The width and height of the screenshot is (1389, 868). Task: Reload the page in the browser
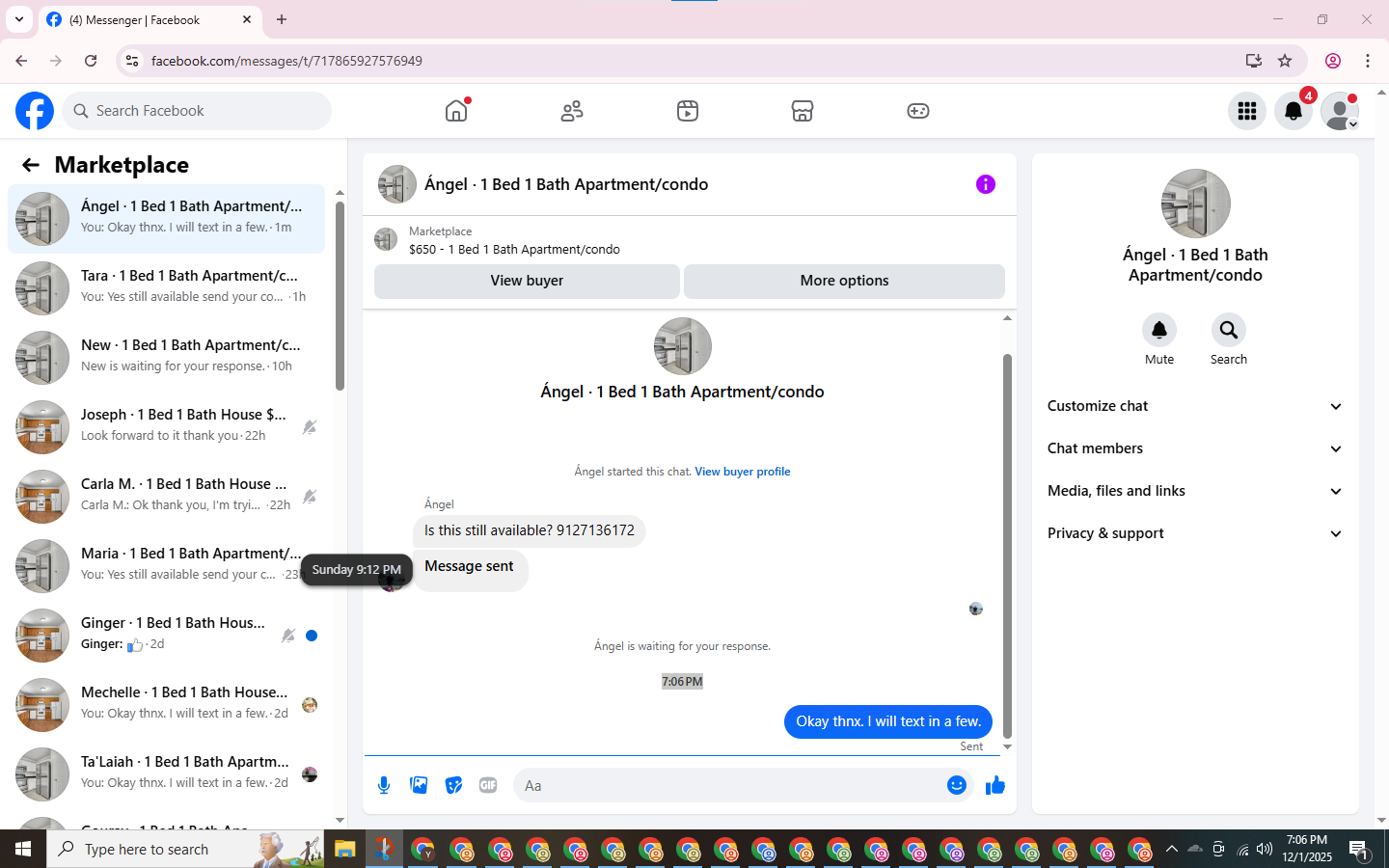pyautogui.click(x=91, y=61)
